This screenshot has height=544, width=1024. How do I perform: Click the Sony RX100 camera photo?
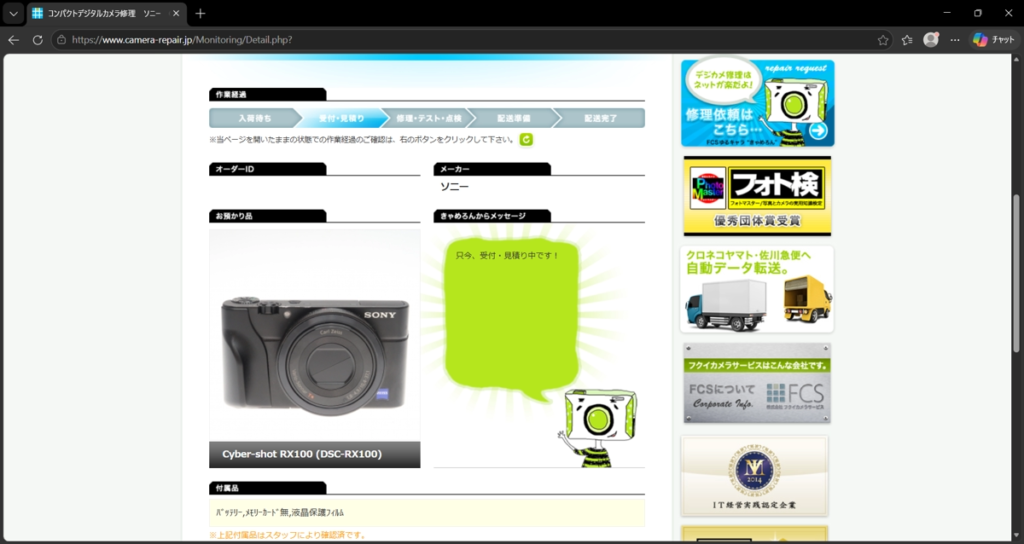[315, 335]
